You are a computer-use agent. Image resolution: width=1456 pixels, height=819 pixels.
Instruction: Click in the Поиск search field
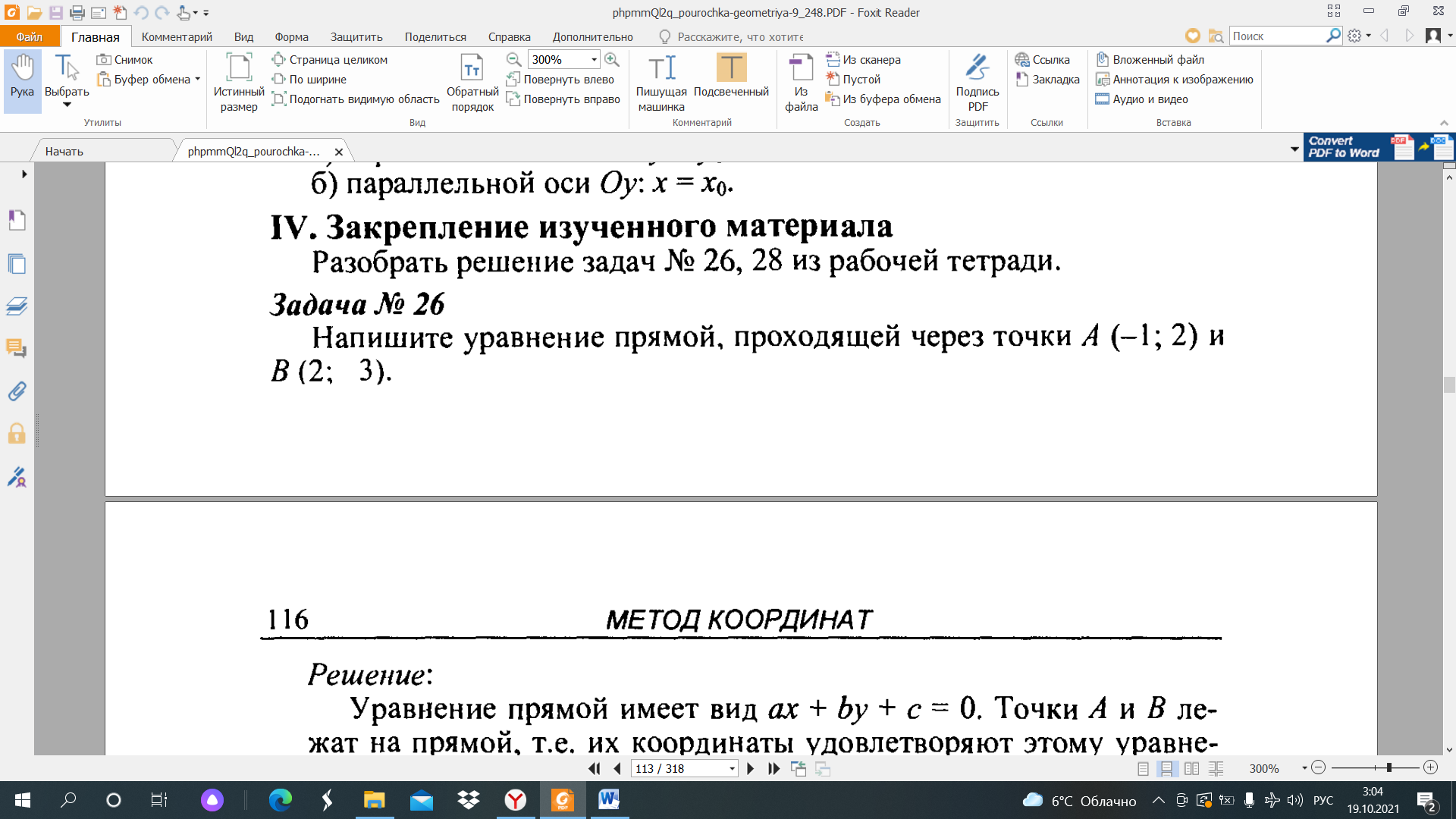click(1277, 36)
